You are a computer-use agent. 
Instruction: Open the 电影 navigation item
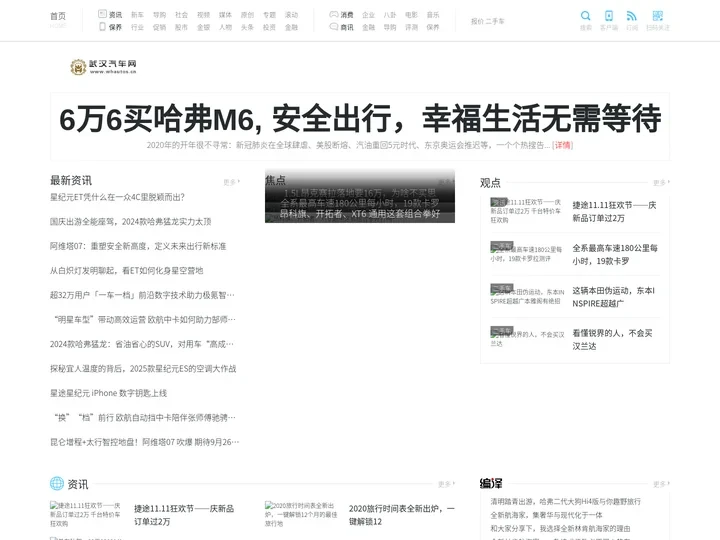click(x=411, y=15)
